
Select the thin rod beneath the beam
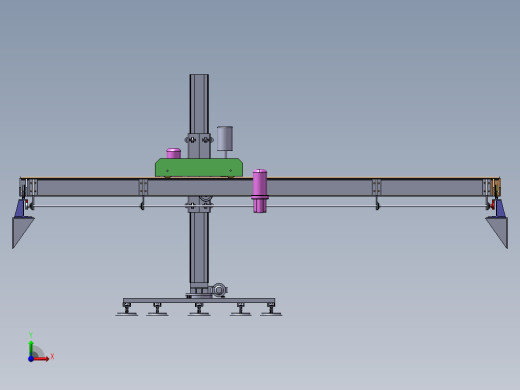(260, 206)
